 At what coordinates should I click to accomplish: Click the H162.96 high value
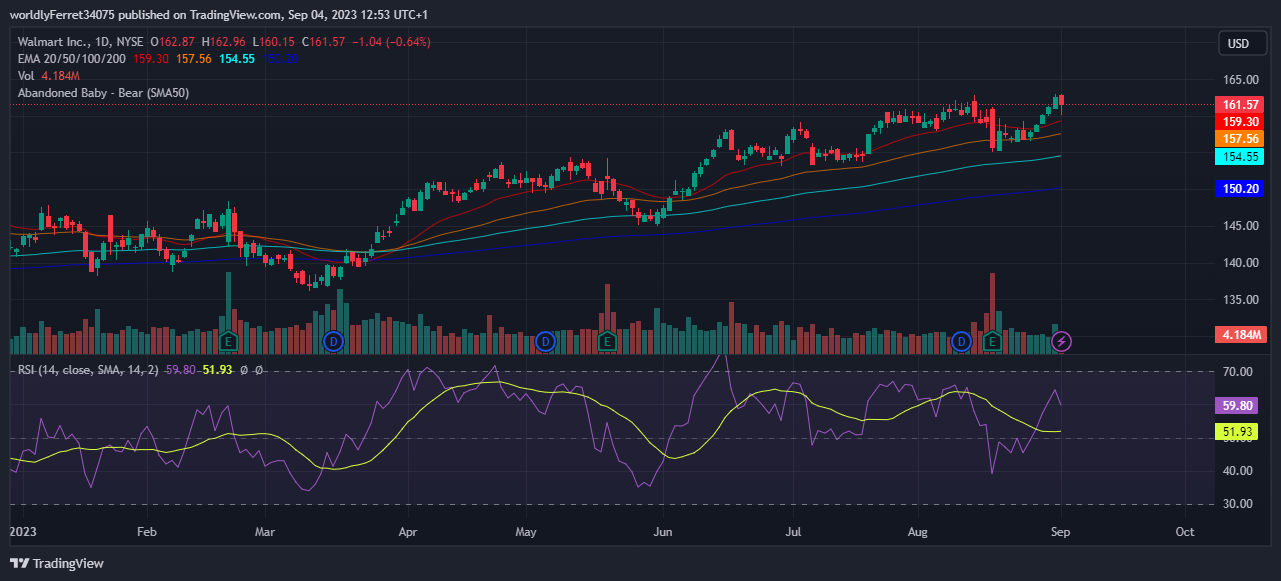[224, 42]
